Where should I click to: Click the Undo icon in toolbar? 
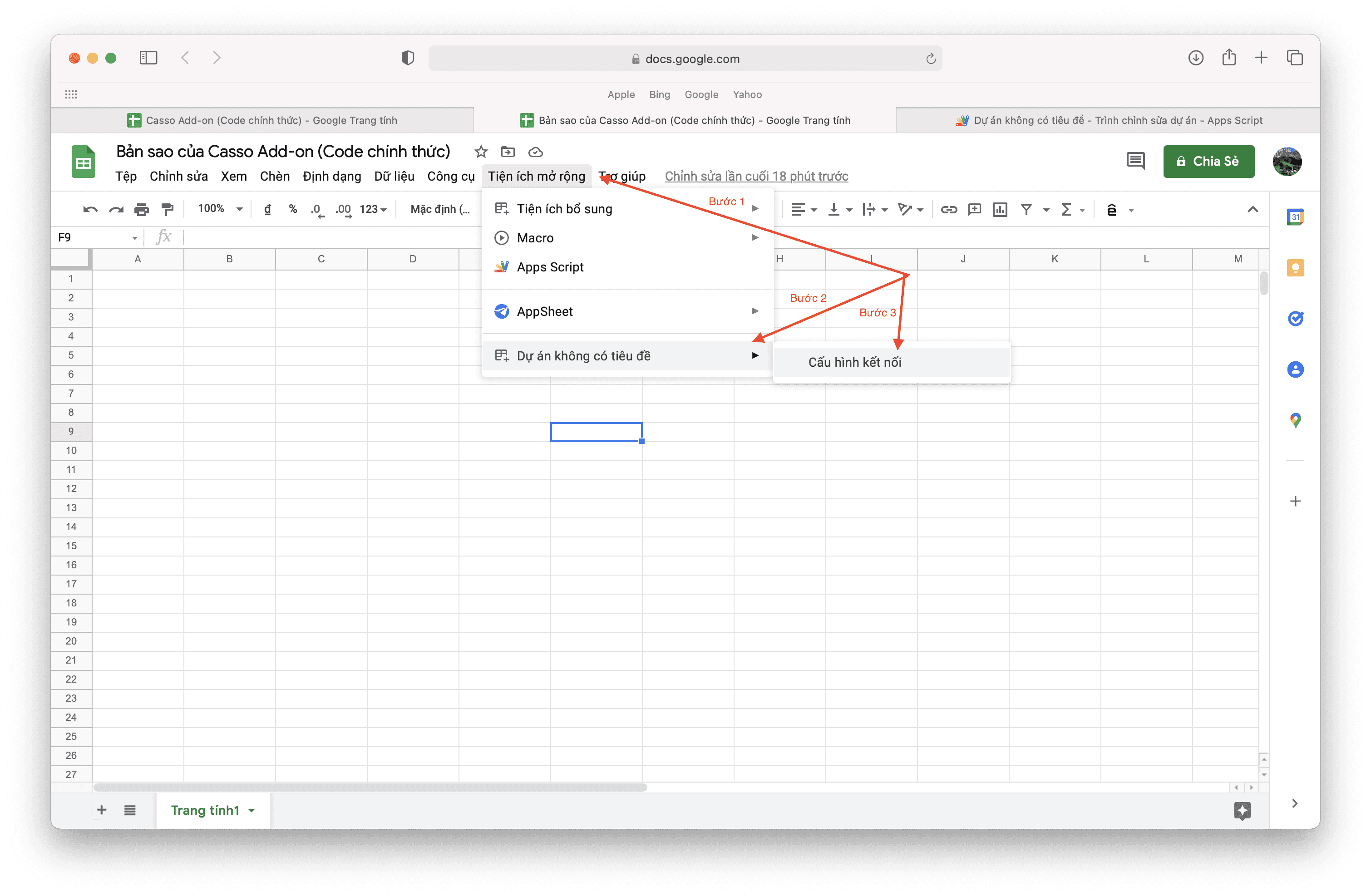click(x=90, y=210)
